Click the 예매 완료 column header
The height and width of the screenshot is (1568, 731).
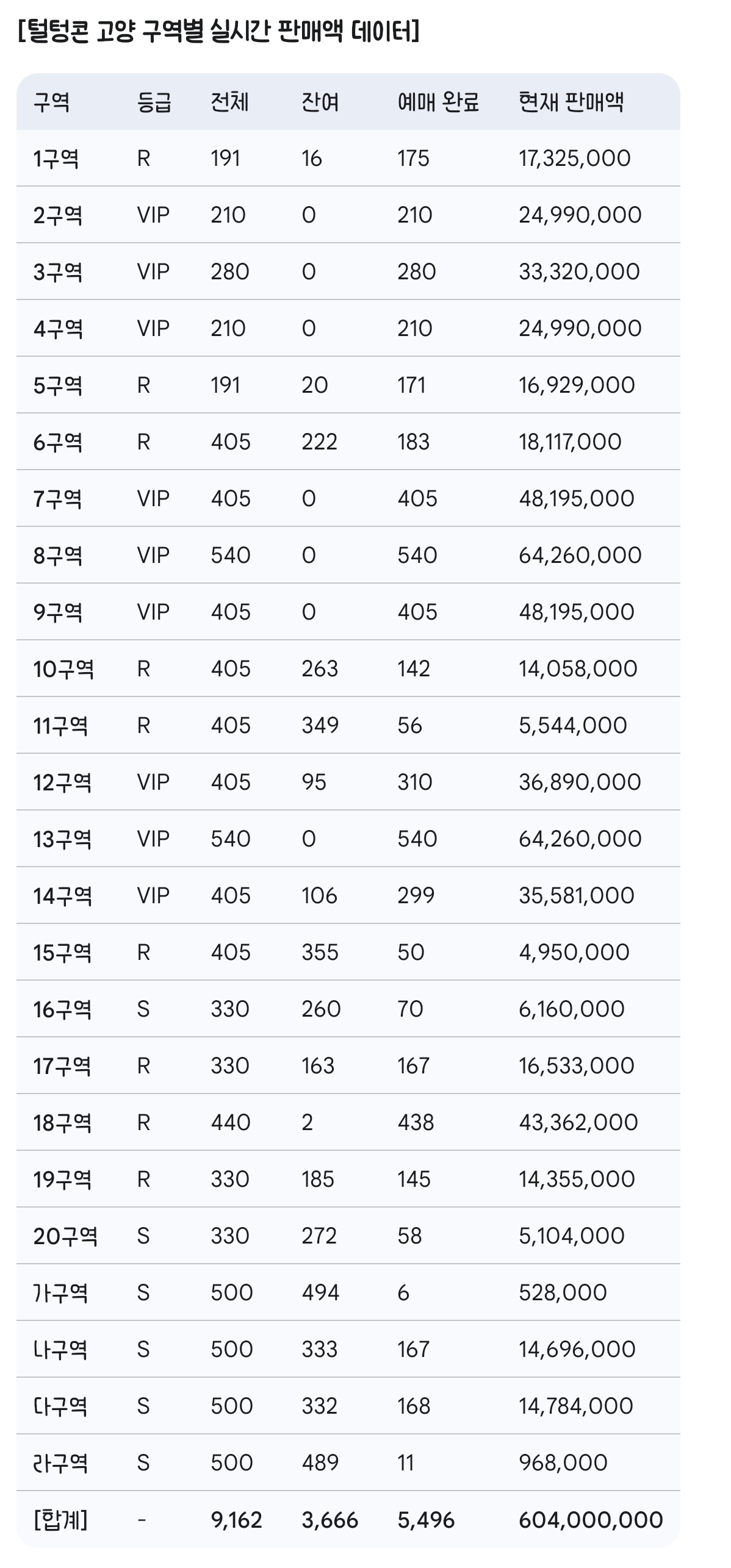click(x=438, y=102)
